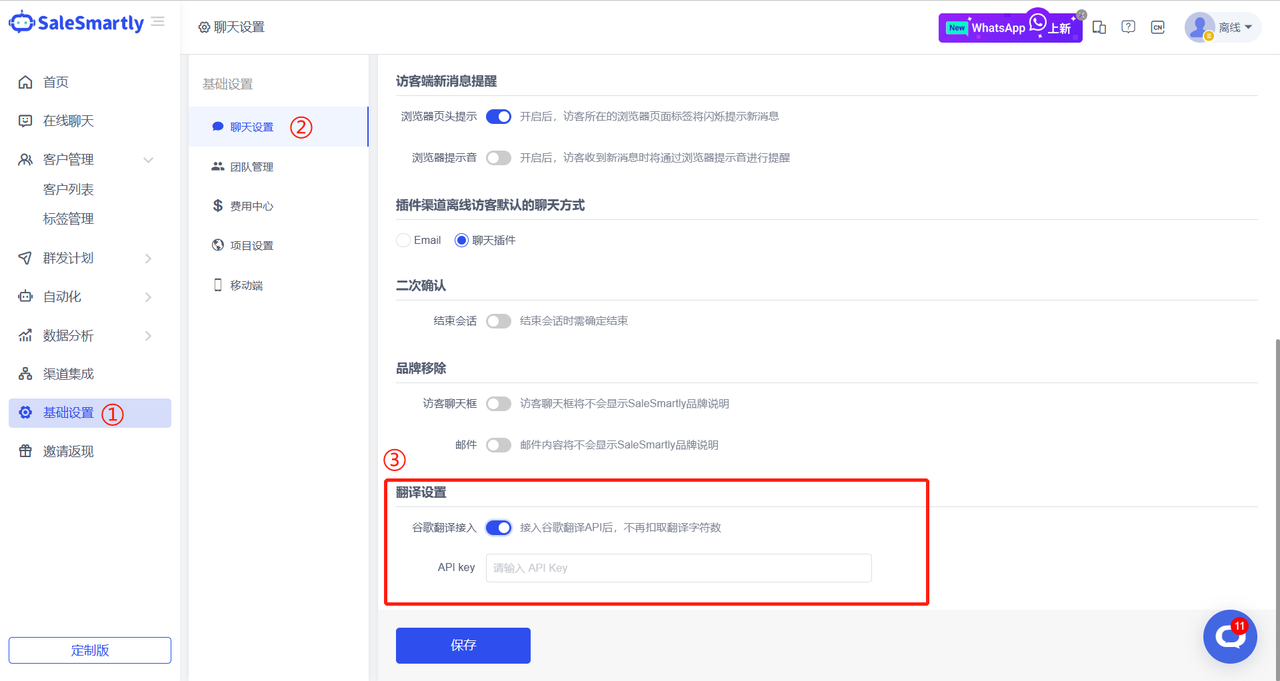Viewport: 1280px width, 681px height.
Task: Click the 保存 button
Action: [x=463, y=646]
